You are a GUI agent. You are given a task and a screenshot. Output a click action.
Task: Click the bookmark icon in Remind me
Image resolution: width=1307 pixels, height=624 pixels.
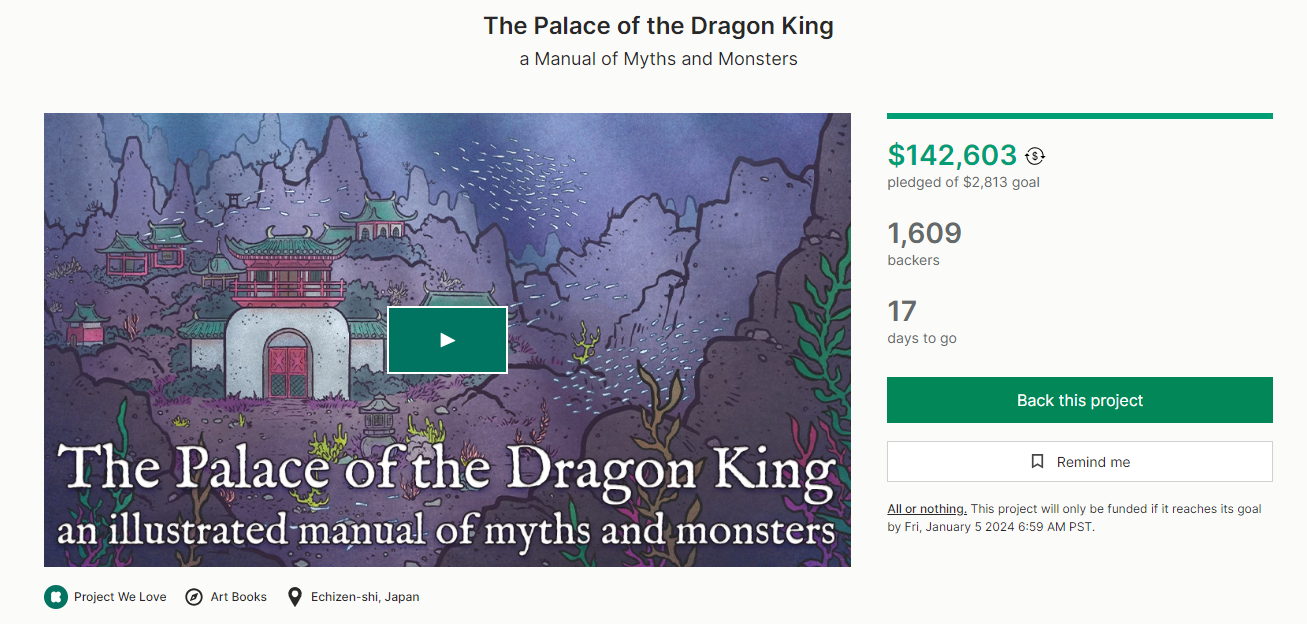click(x=1038, y=462)
